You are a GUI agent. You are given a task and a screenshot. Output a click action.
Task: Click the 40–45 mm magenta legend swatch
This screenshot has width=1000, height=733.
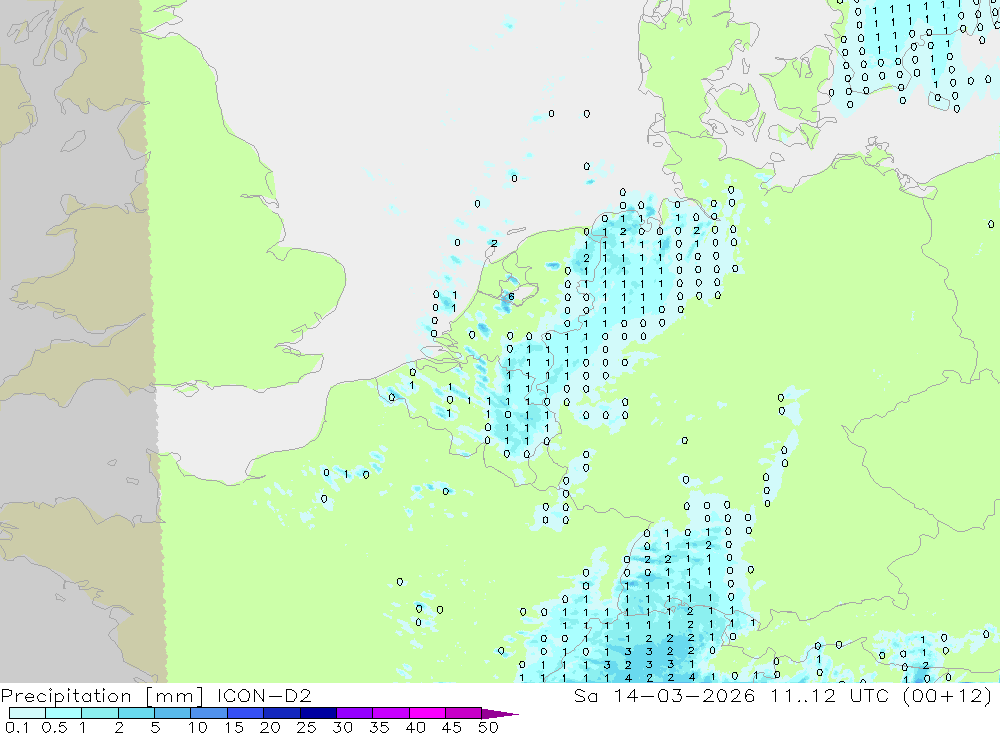(x=427, y=713)
